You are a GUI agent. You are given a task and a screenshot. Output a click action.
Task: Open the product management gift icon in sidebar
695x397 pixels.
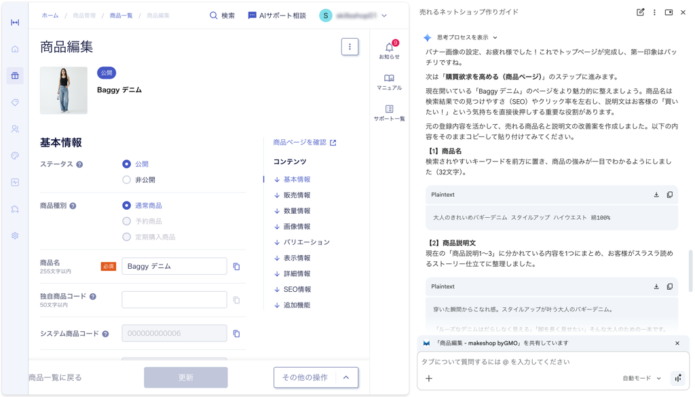[x=15, y=76]
